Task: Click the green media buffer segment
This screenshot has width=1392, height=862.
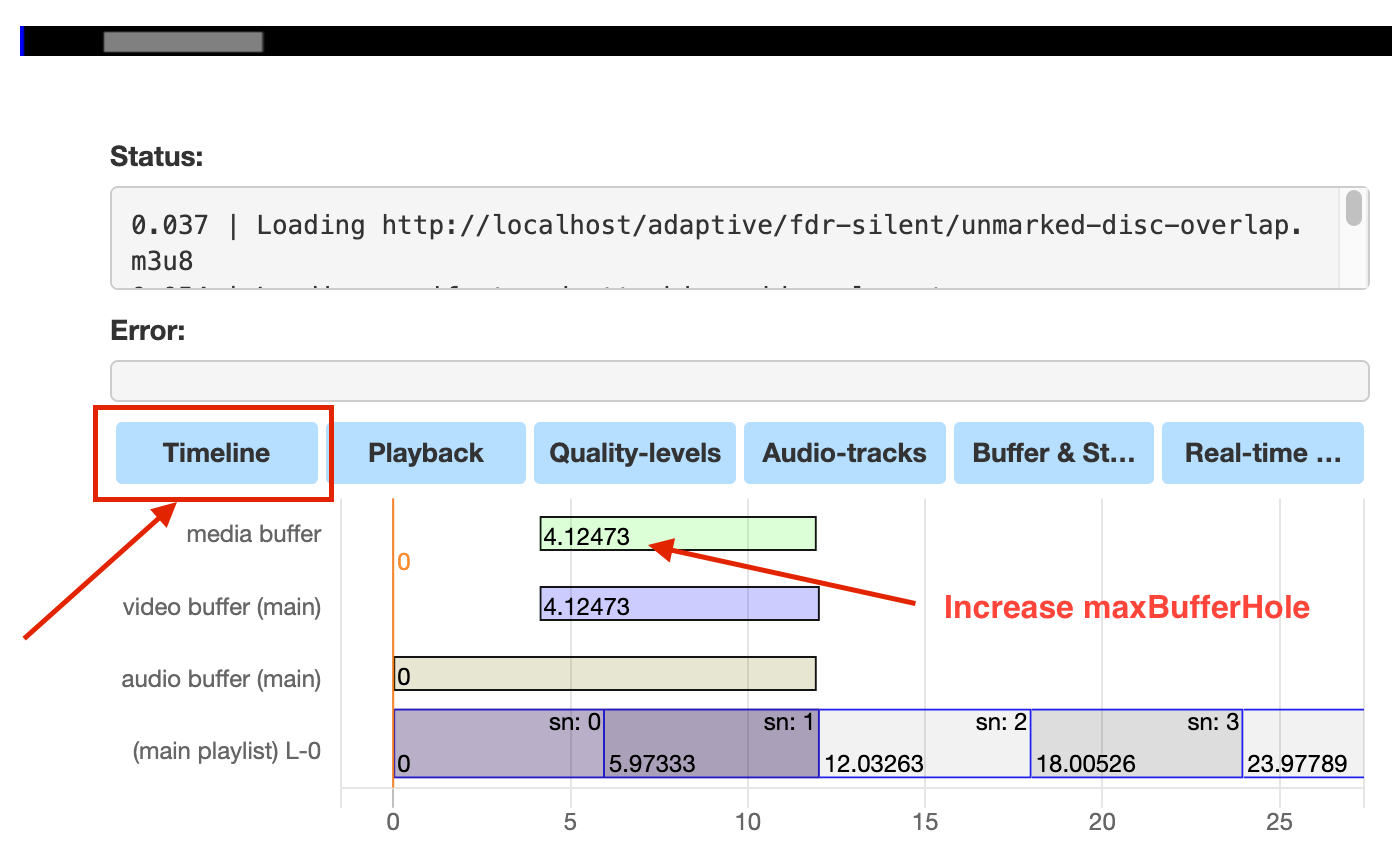Action: click(x=676, y=533)
